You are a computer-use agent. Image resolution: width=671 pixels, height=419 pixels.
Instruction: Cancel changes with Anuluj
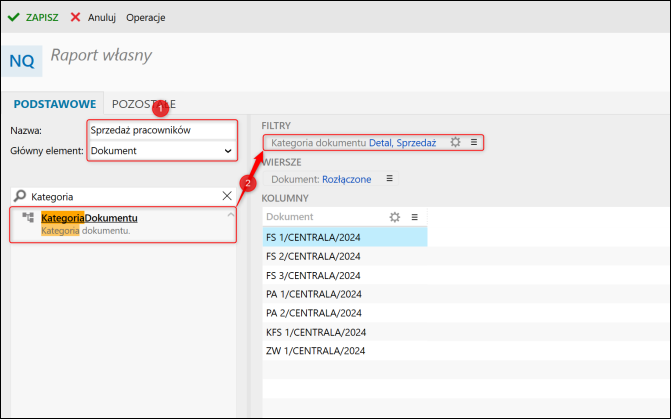pos(95,17)
